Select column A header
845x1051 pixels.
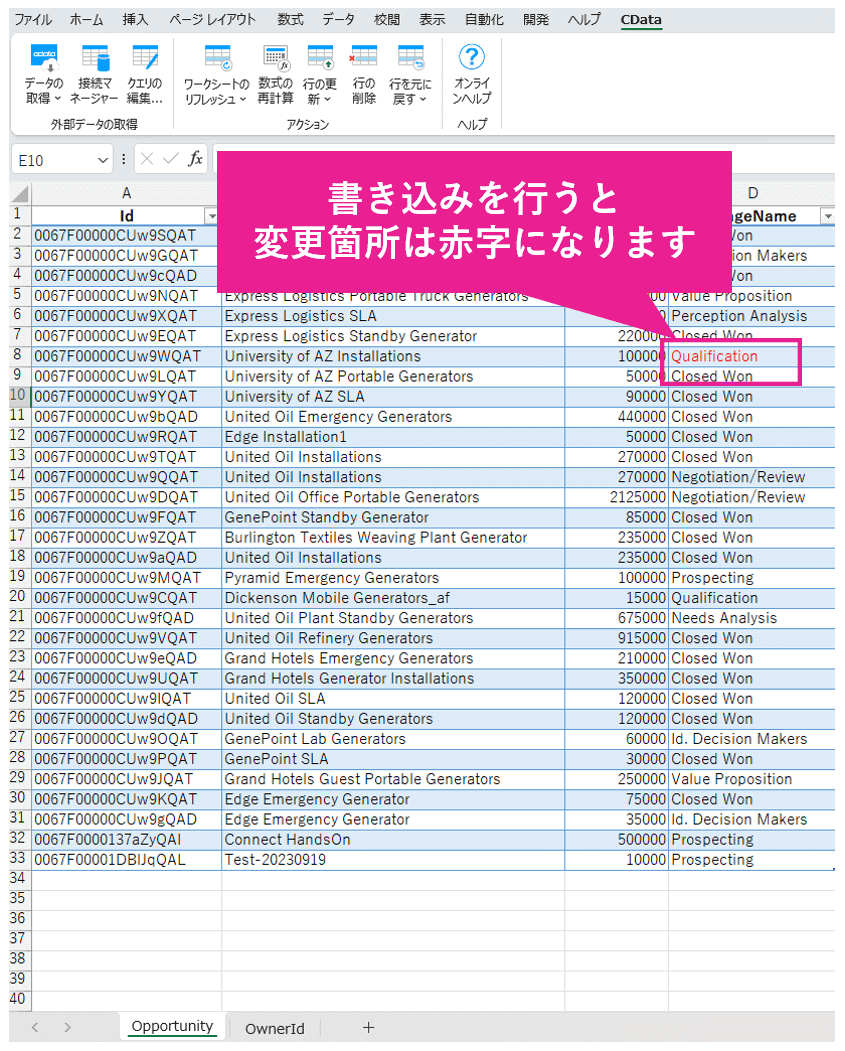pyautogui.click(x=126, y=193)
